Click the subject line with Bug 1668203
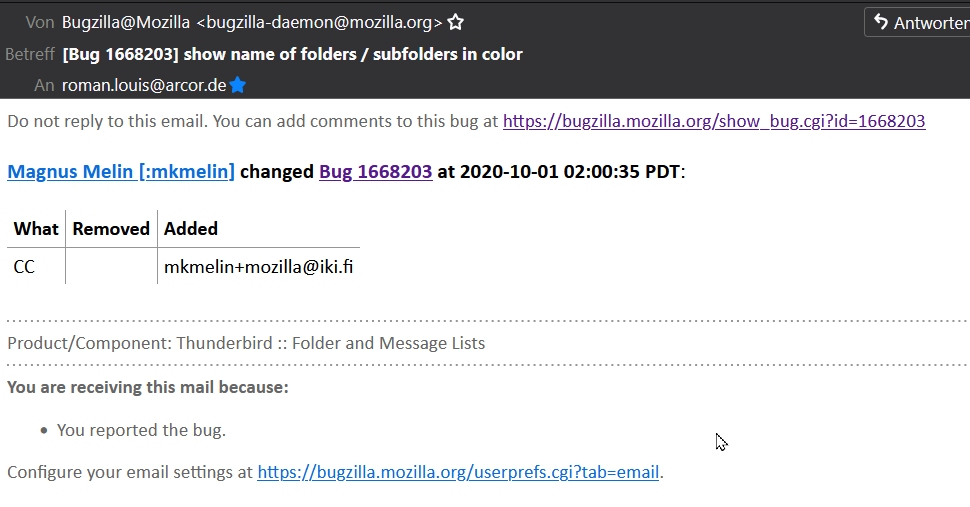 (292, 54)
